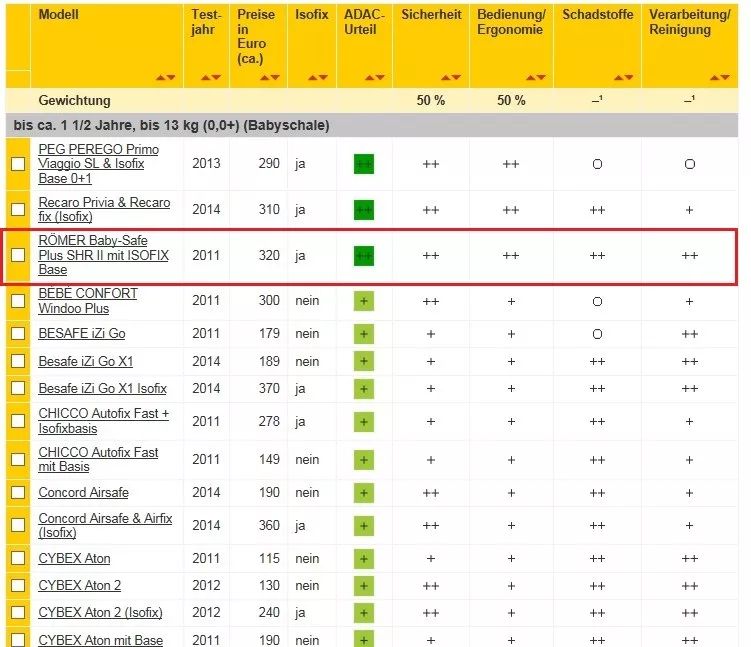The image size is (751, 647).
Task: Sort Verarbeitung/Reinigung descending down arrow
Action: point(725,77)
